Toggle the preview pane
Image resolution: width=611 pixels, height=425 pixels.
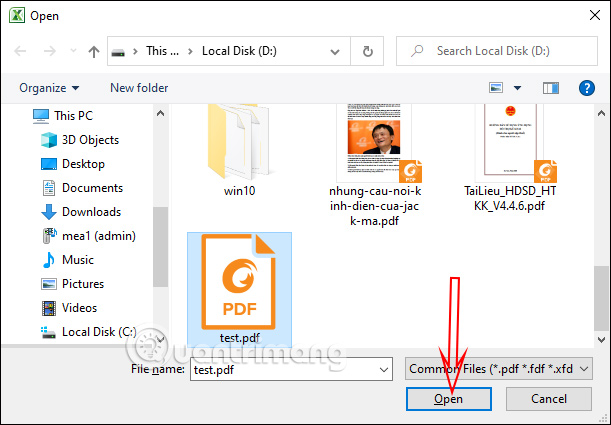551,88
